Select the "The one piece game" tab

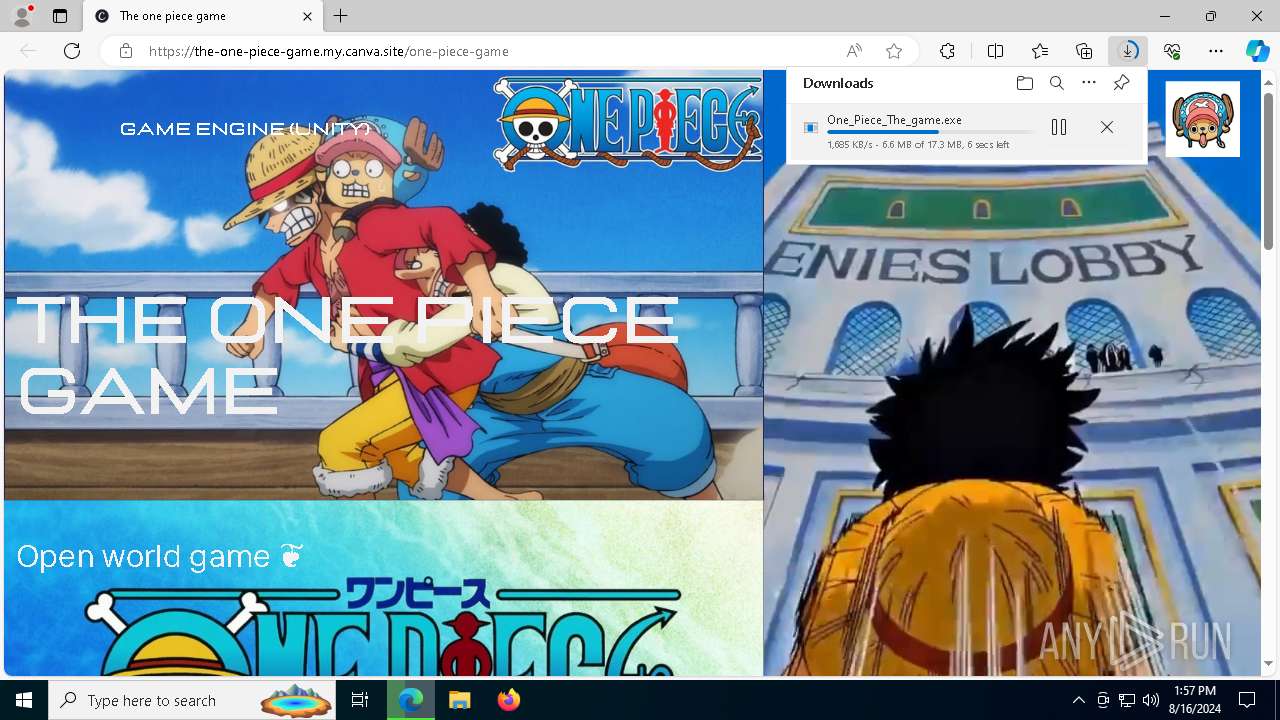[201, 16]
